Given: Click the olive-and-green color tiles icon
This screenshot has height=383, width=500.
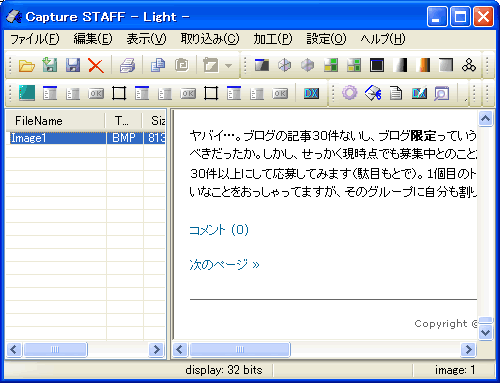Looking at the screenshot, I should (x=331, y=65).
